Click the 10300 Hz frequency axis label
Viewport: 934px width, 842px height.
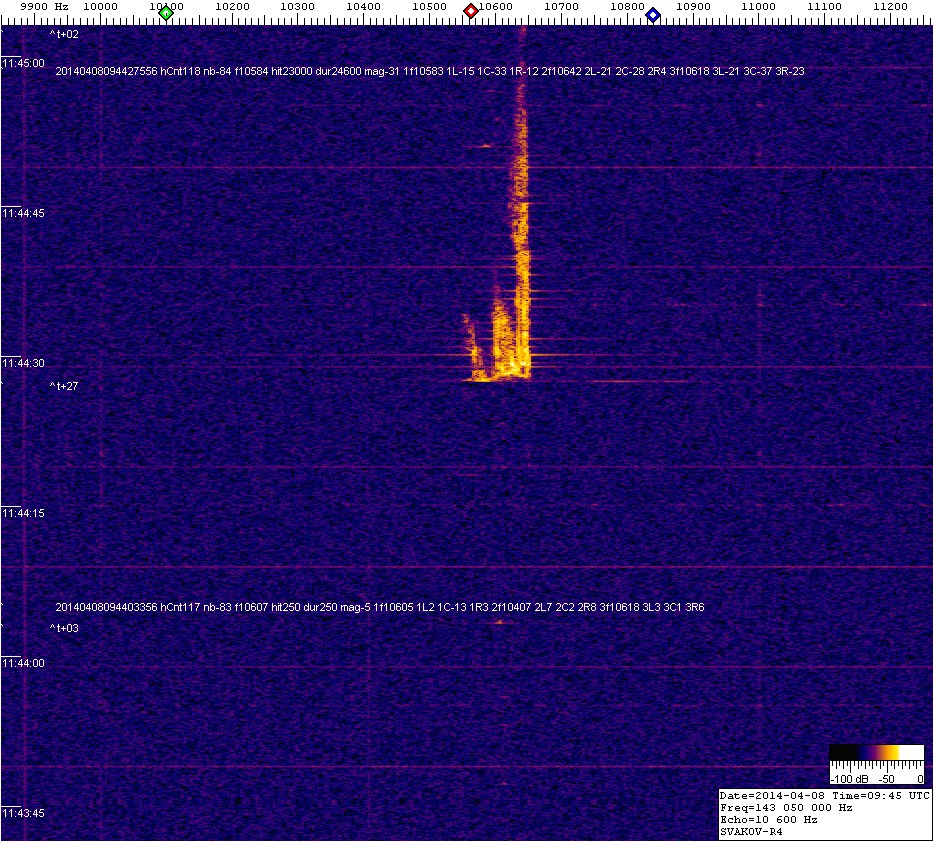click(x=298, y=6)
